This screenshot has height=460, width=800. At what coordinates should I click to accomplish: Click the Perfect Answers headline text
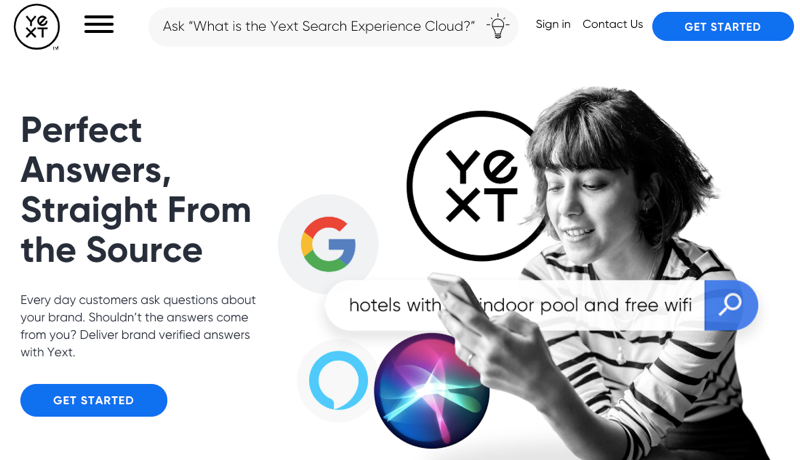point(136,190)
